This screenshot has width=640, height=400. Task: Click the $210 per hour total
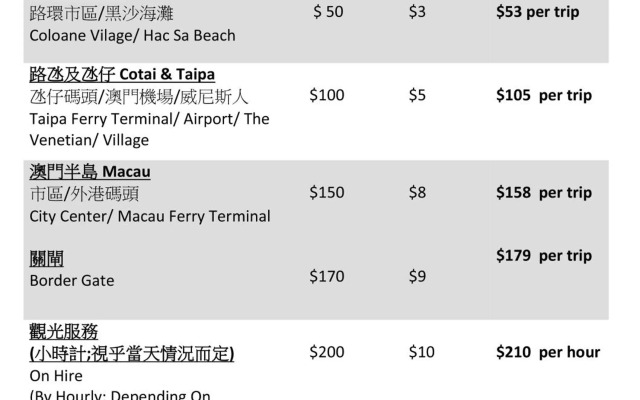[548, 352]
